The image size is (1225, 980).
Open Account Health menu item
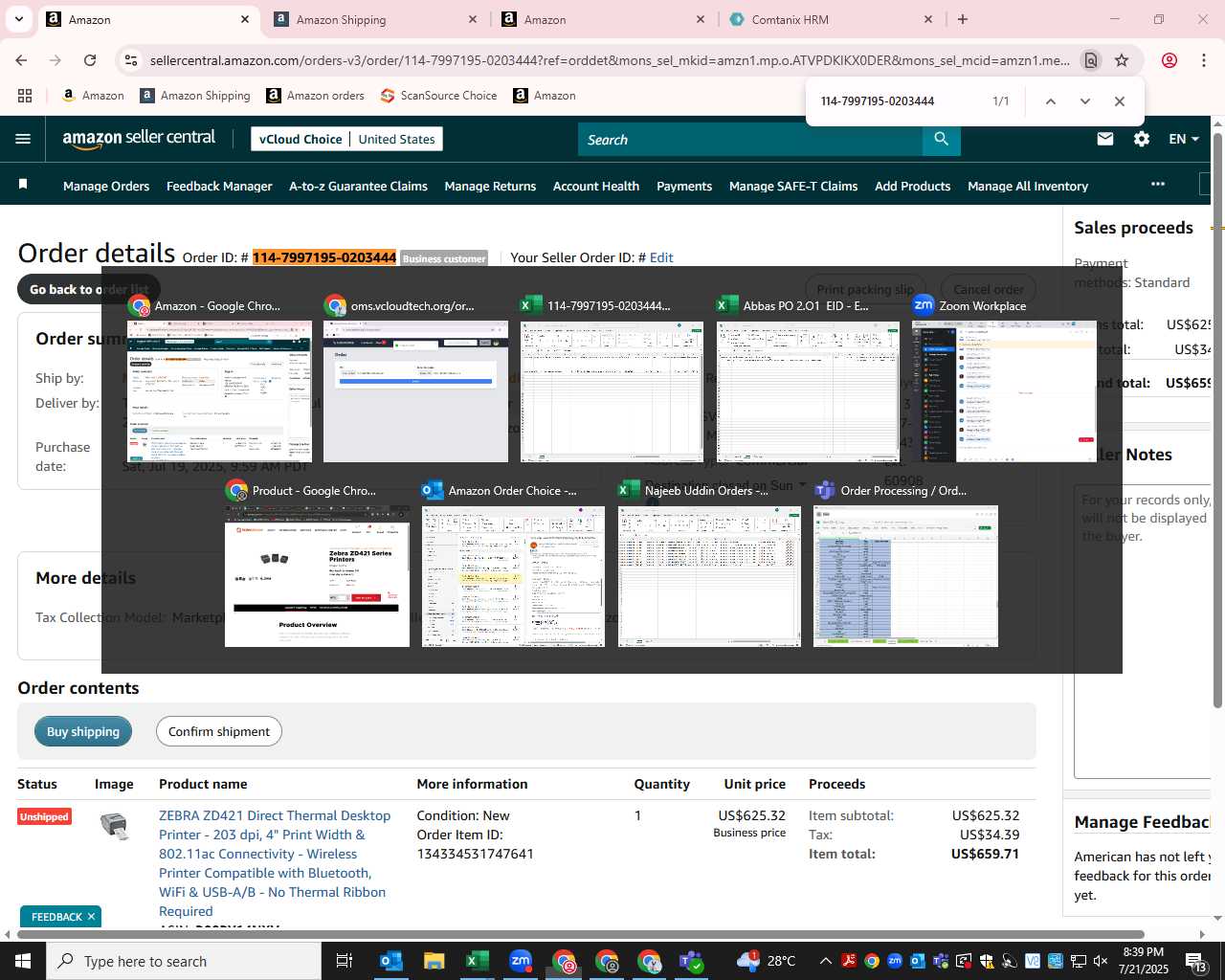point(596,186)
